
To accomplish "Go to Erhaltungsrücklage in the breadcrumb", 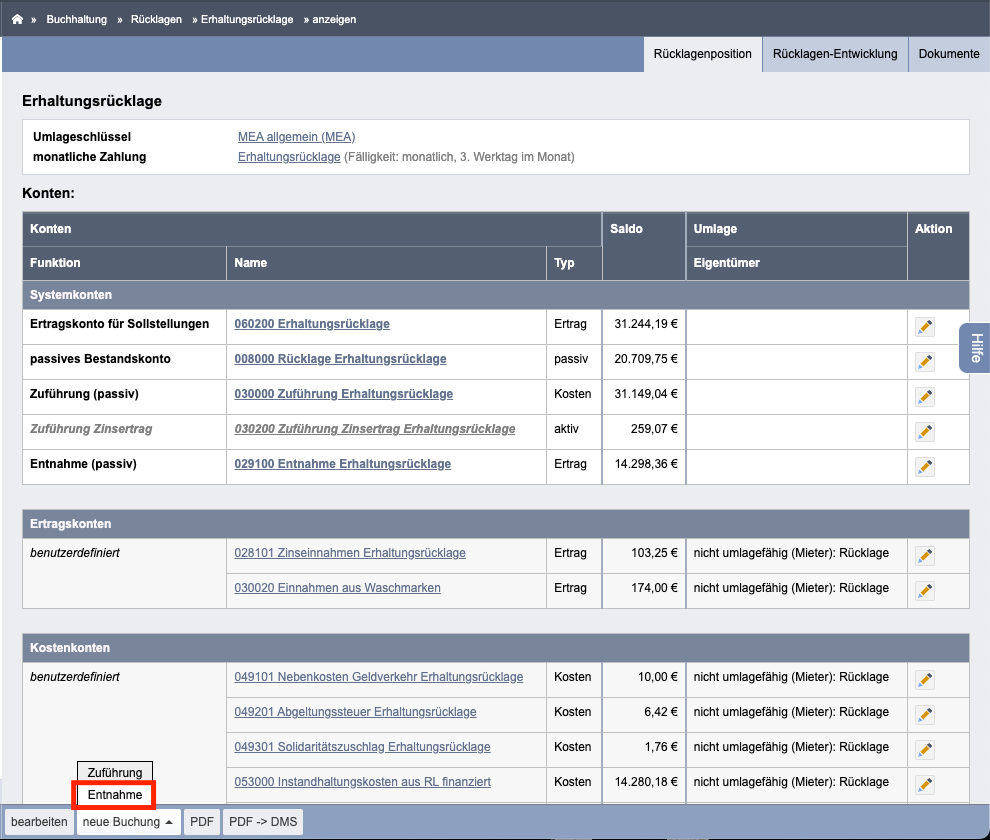I will pos(247,20).
